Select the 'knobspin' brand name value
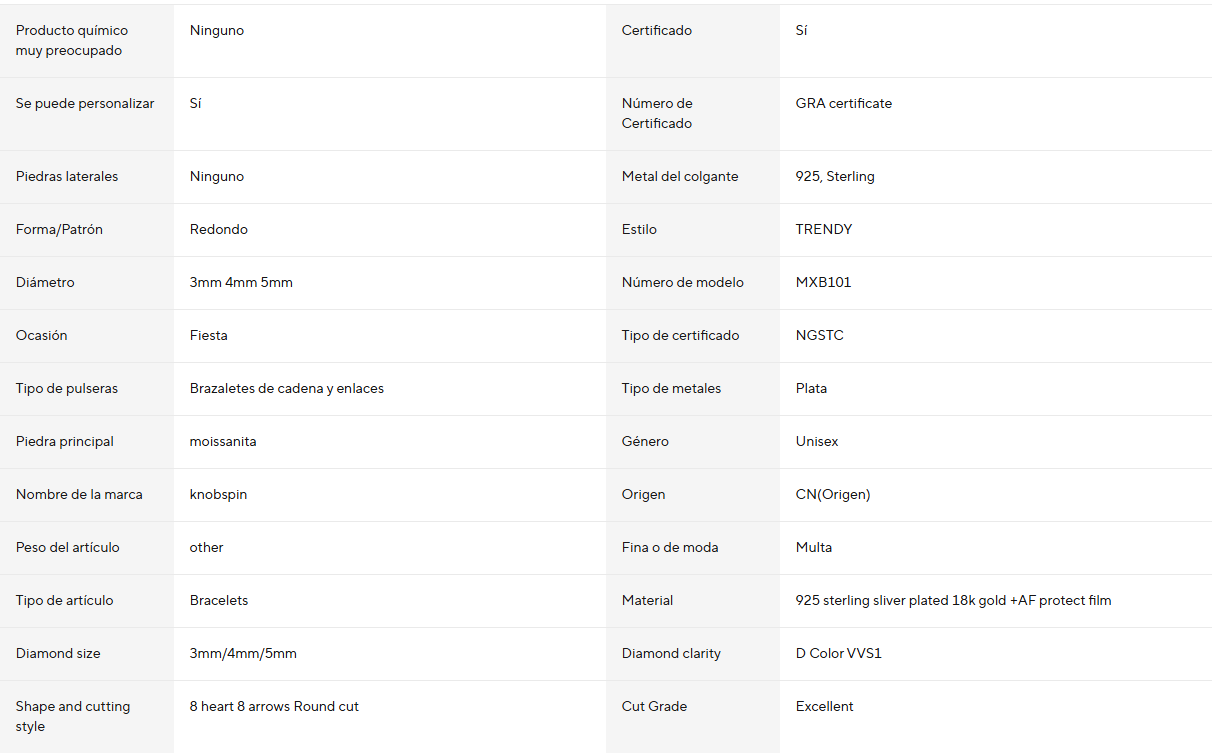Image resolution: width=1214 pixels, height=753 pixels. [218, 494]
